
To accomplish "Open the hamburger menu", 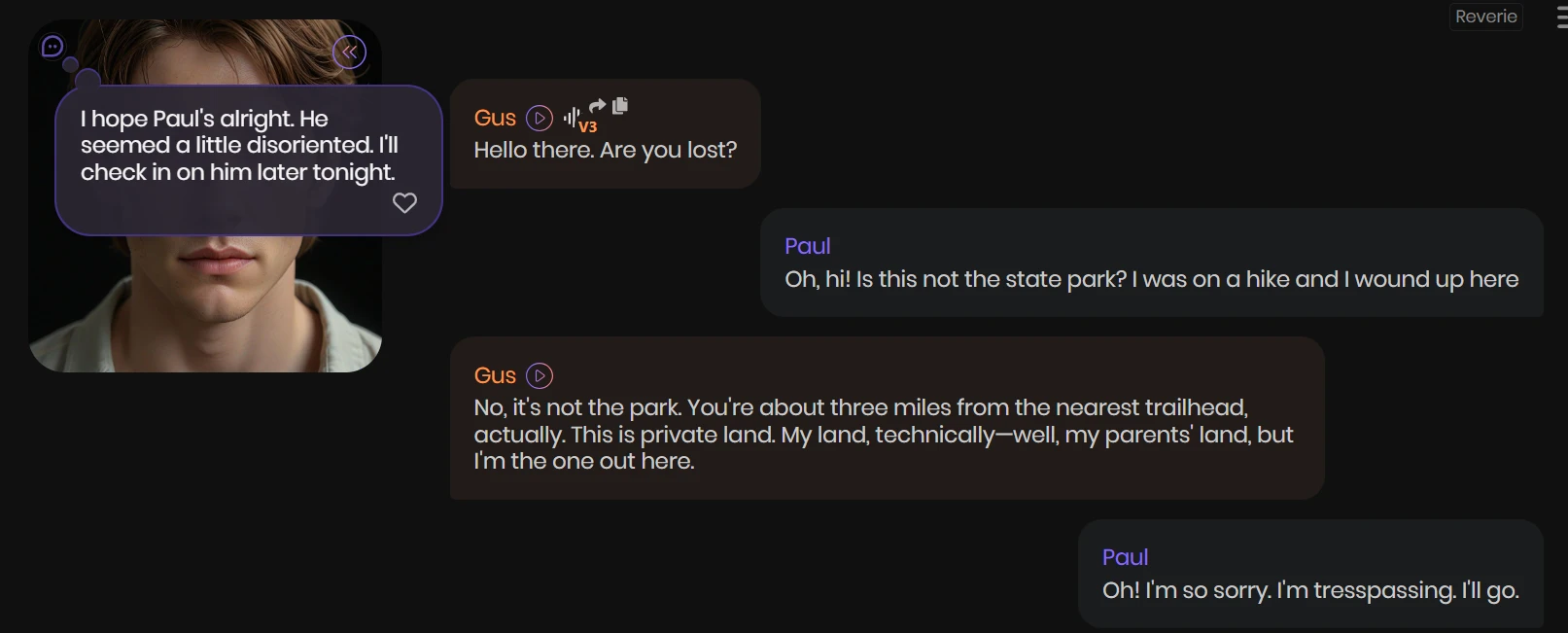I will click(x=1561, y=18).
